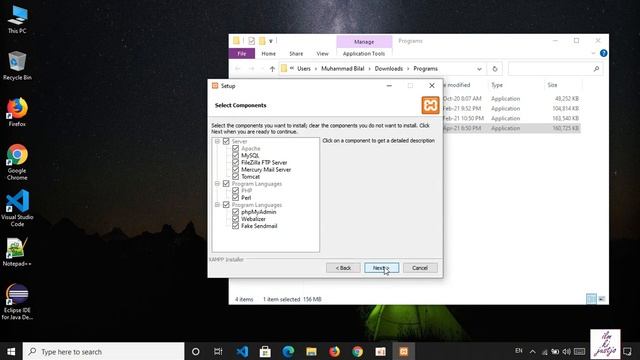
Task: Uncheck the Webalizer component
Action: pyautogui.click(x=236, y=219)
